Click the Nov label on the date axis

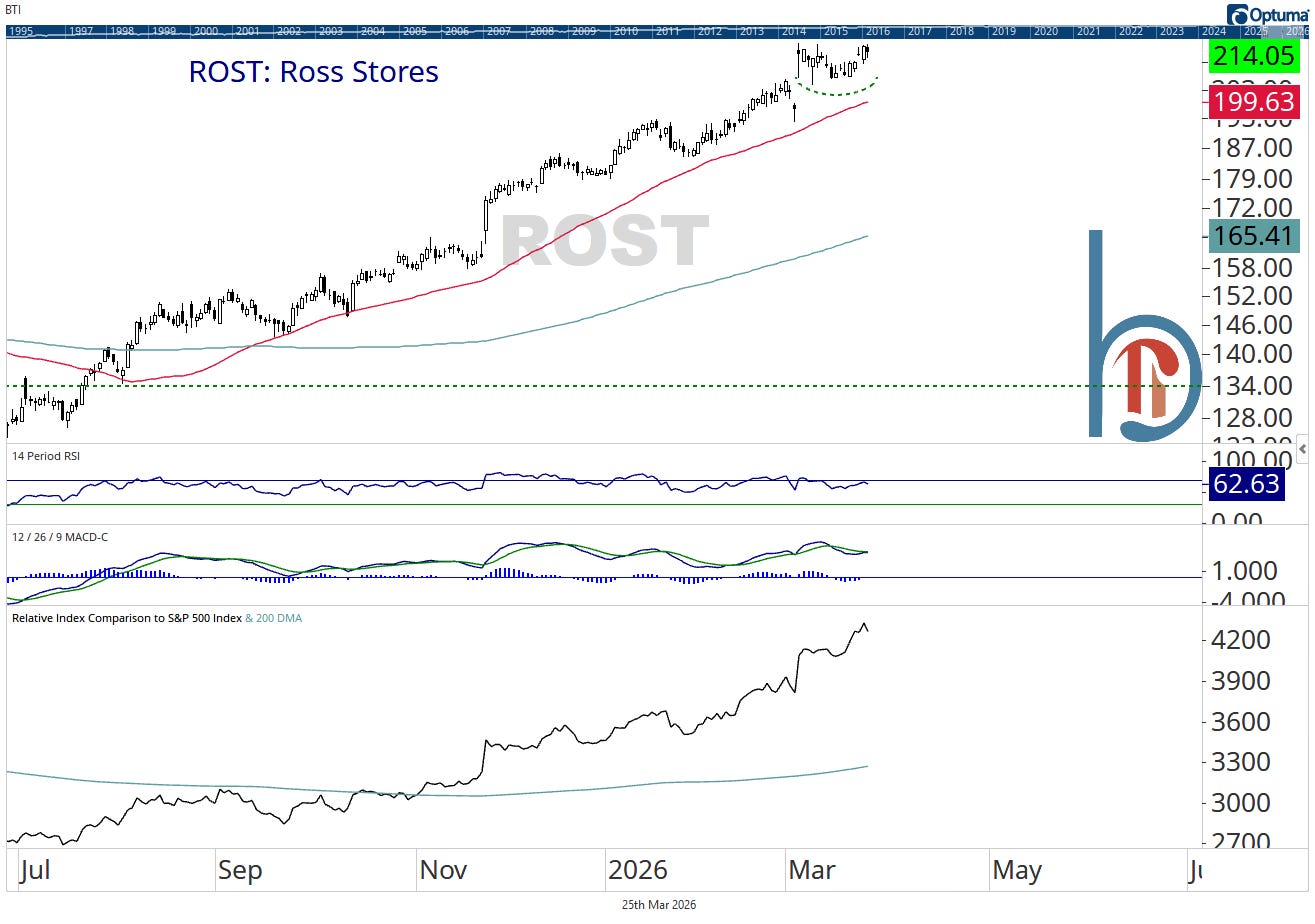pos(443,870)
